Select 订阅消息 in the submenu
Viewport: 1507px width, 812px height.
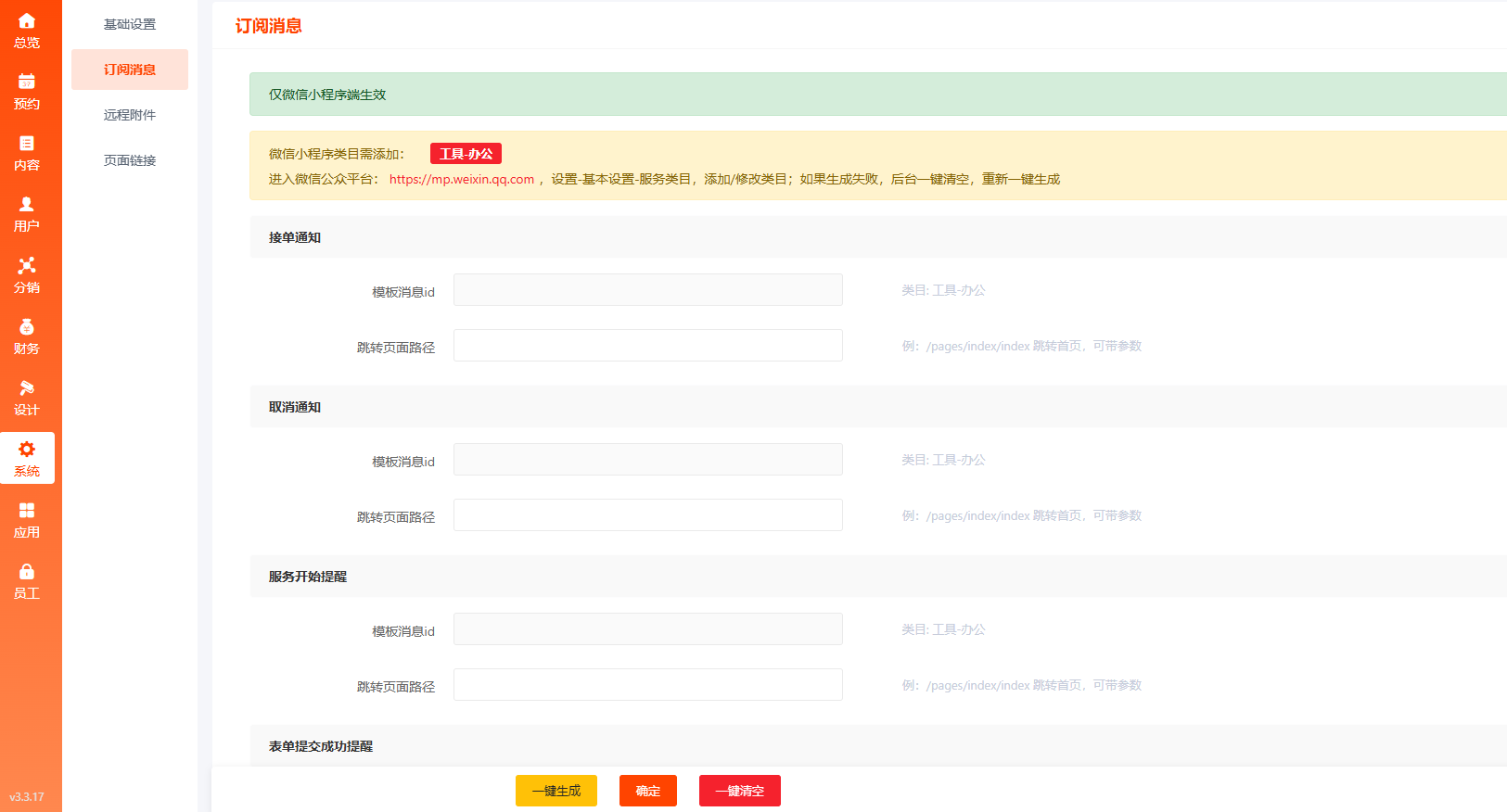coord(130,70)
